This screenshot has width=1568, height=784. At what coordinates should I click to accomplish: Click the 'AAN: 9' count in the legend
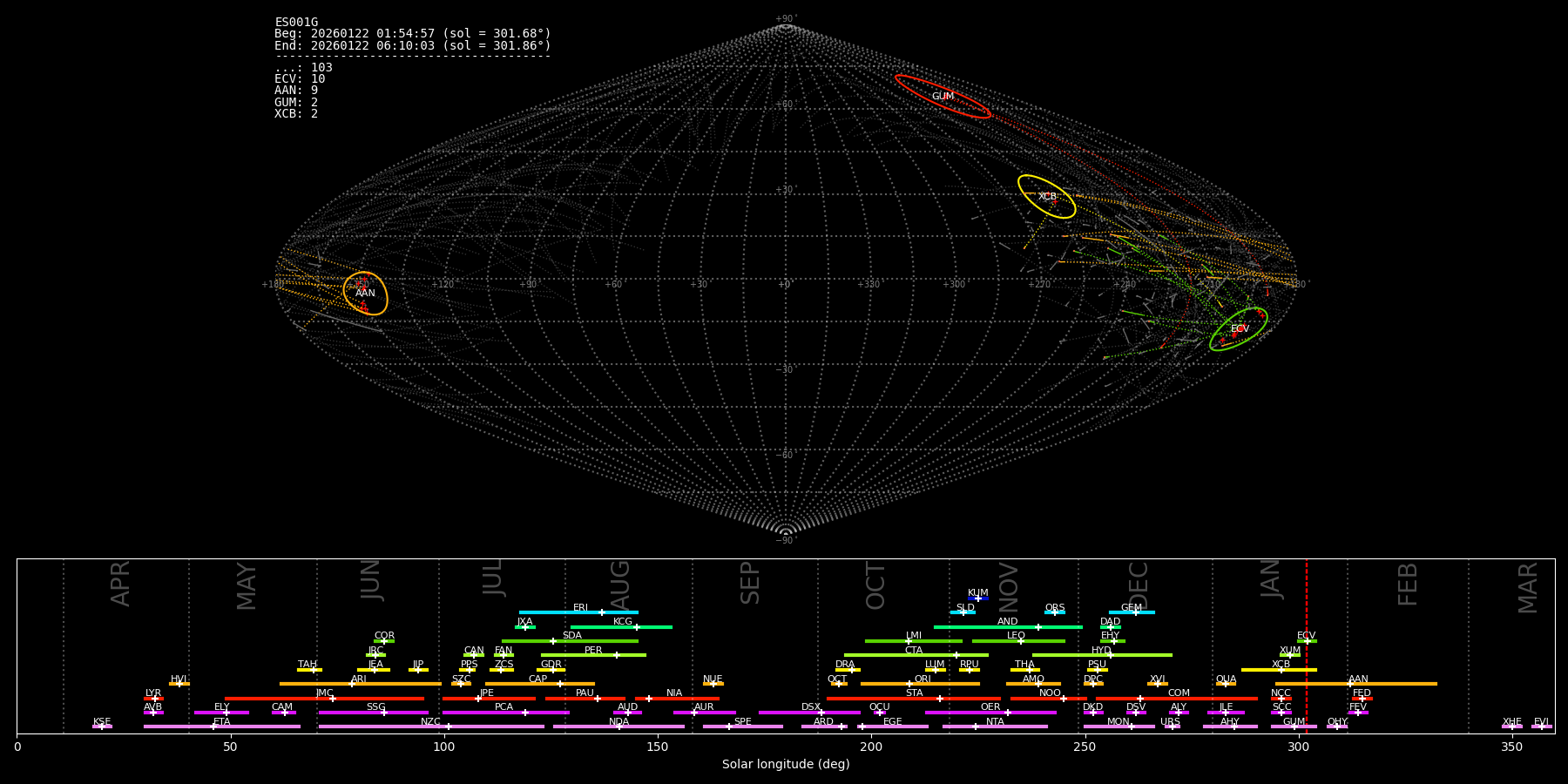296,91
